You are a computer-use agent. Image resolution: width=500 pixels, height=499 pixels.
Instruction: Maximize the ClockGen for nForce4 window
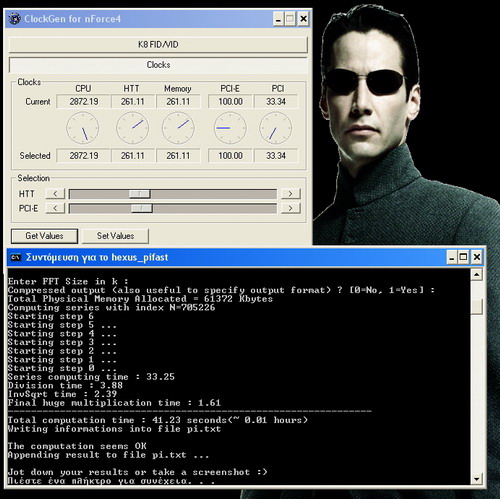coord(290,19)
